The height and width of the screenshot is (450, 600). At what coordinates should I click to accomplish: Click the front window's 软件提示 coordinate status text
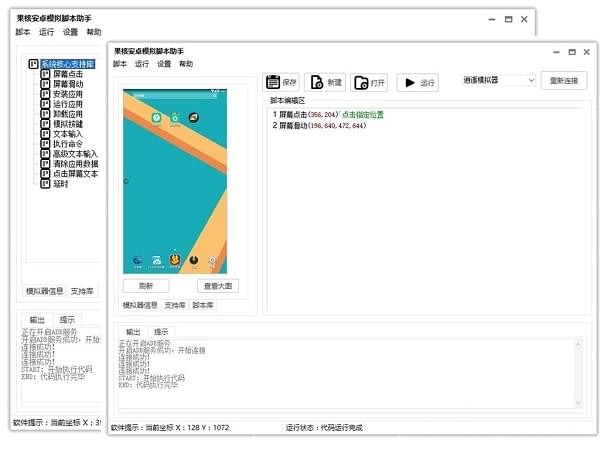tap(170, 427)
